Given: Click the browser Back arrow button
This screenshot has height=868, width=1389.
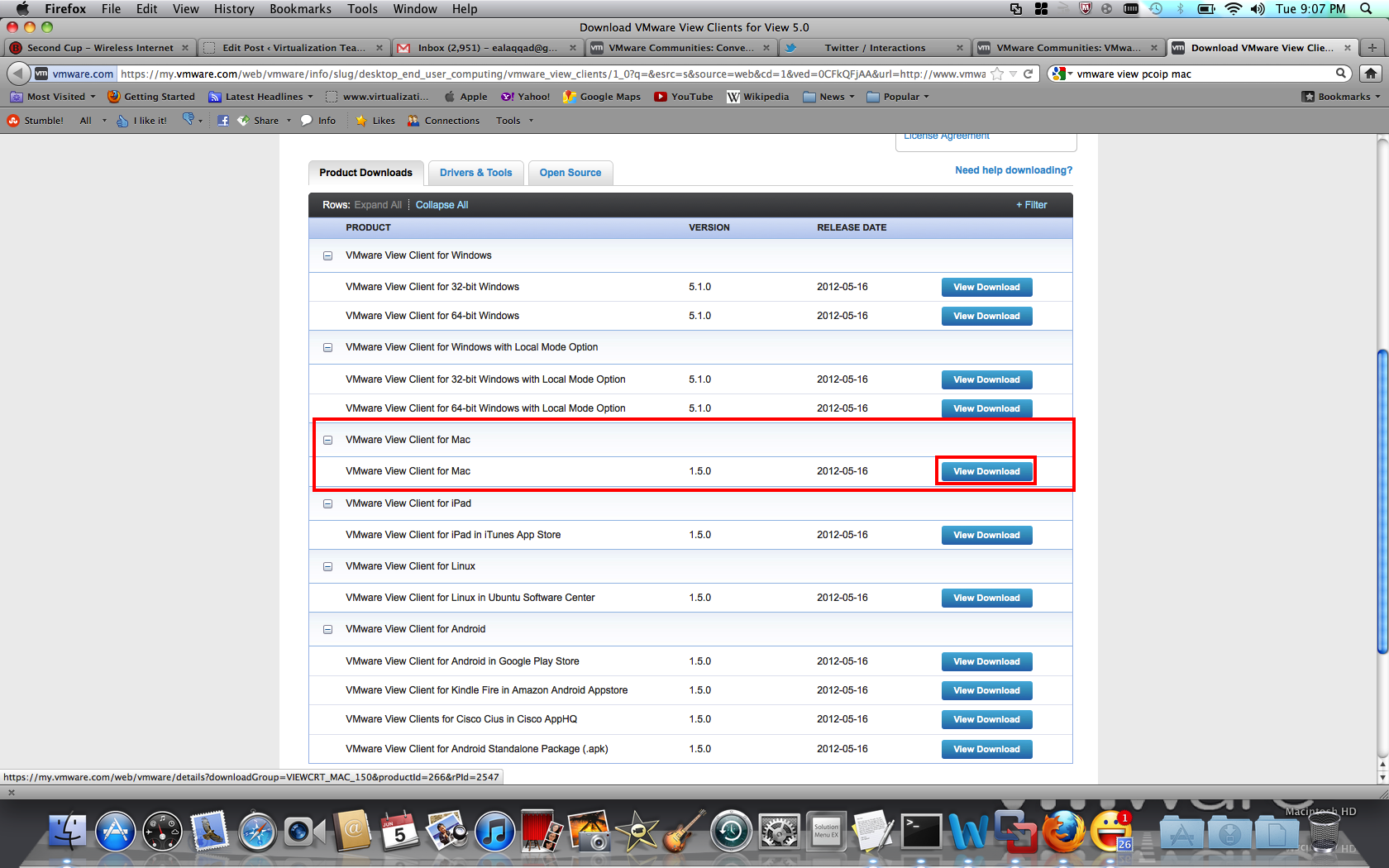Looking at the screenshot, I should pos(18,74).
